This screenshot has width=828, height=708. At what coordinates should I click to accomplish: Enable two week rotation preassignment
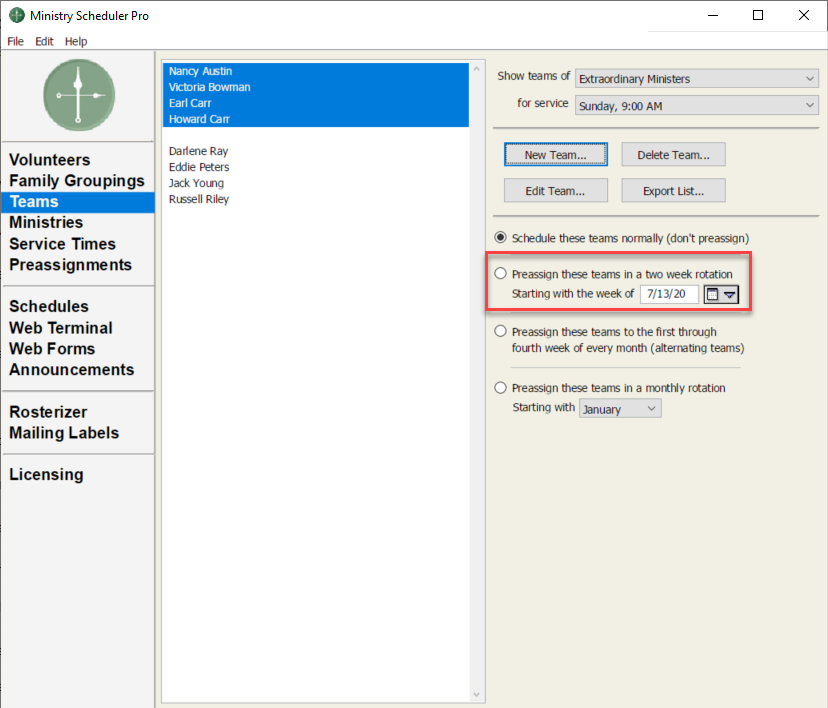[501, 274]
